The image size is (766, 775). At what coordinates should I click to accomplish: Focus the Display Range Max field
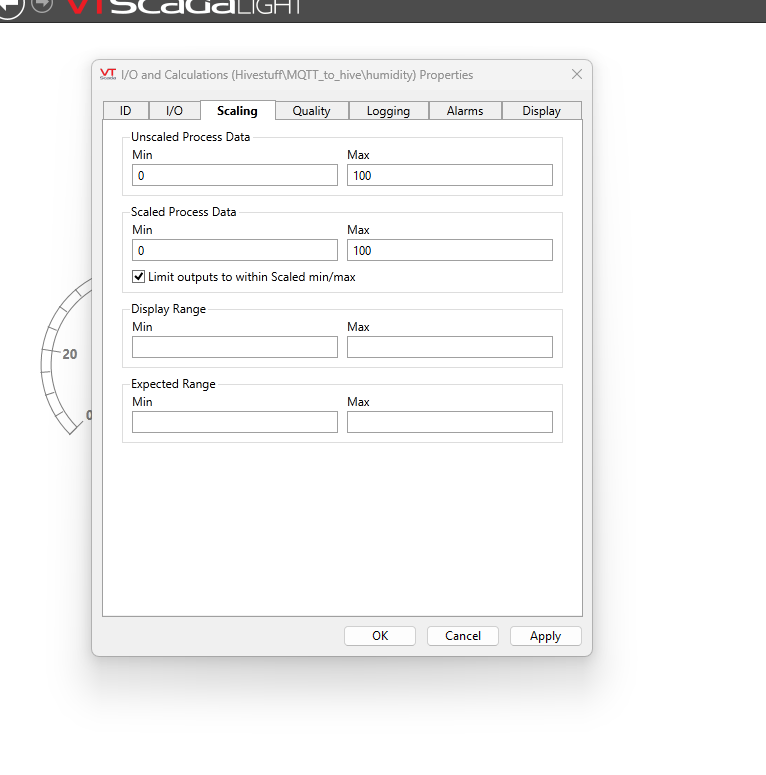tap(449, 347)
